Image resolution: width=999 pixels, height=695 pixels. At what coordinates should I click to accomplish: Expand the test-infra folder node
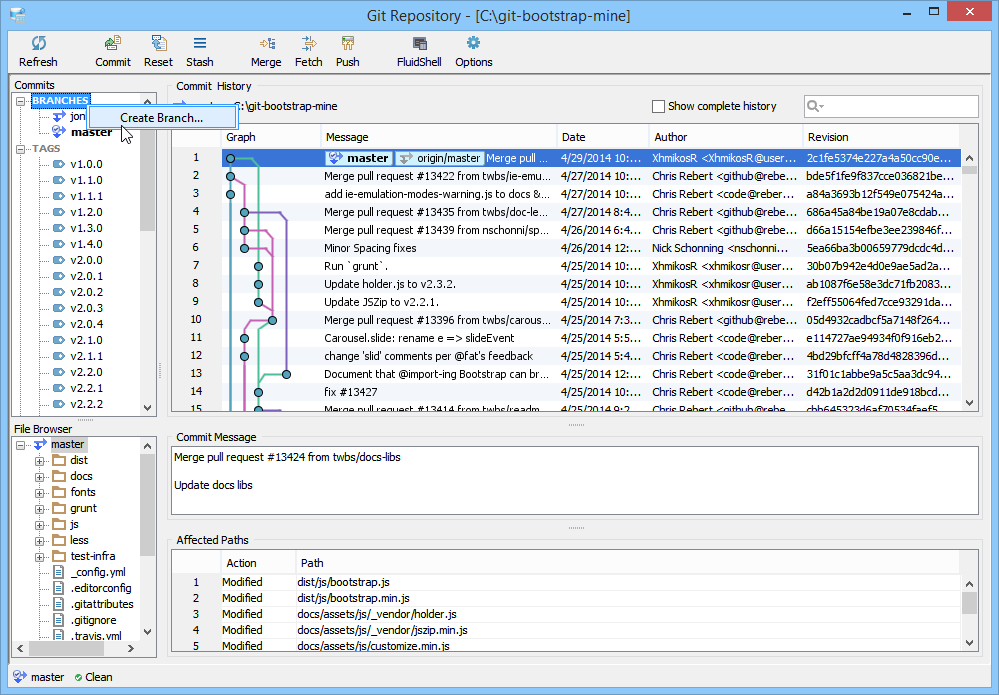(40, 557)
